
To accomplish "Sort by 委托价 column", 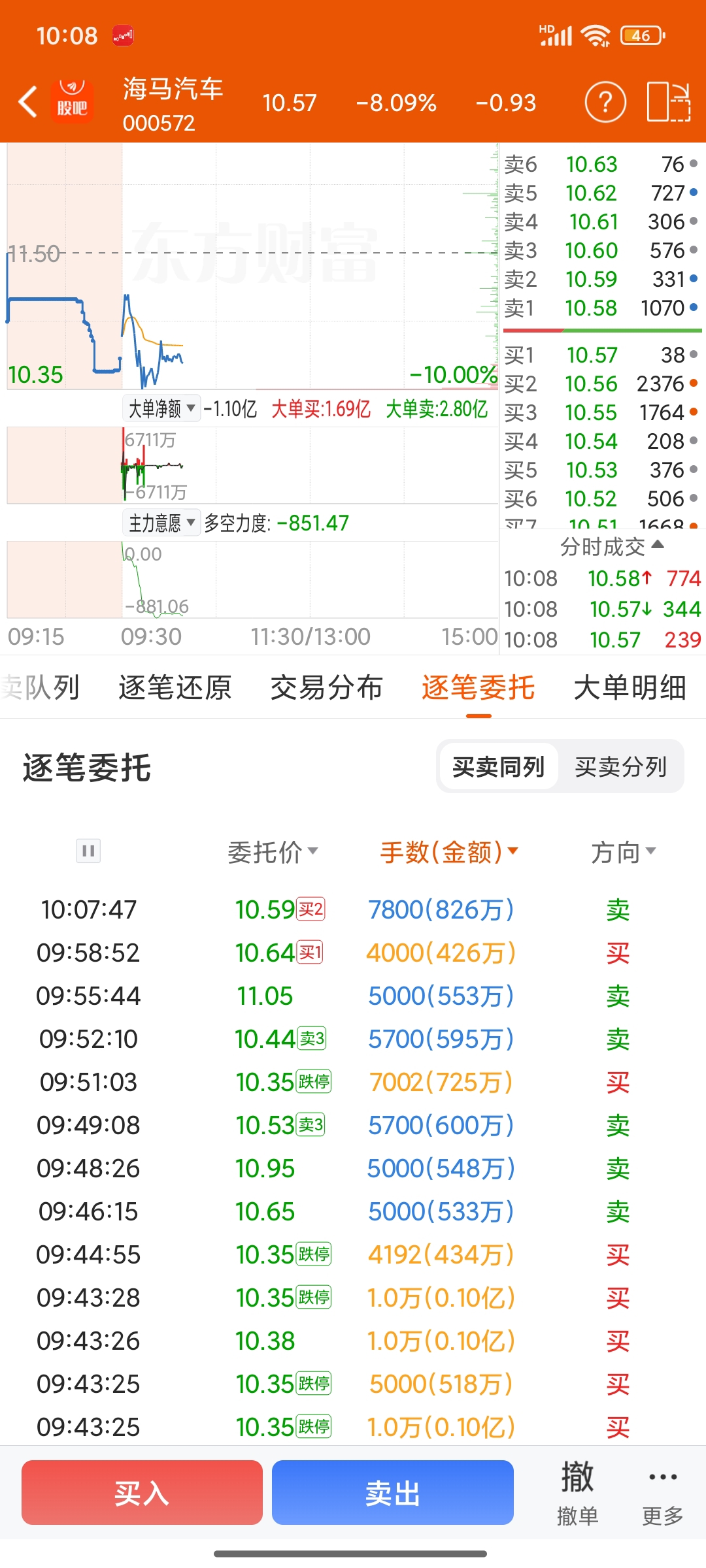I will coord(273,851).
